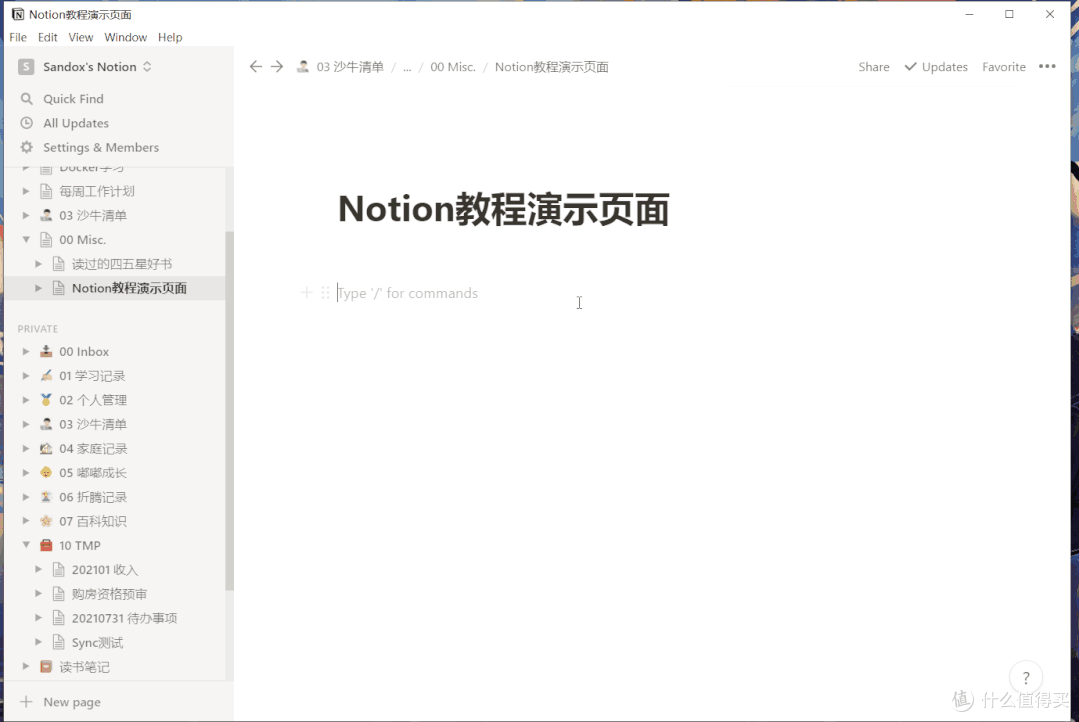
Task: Click the back navigation arrow
Action: tap(256, 66)
